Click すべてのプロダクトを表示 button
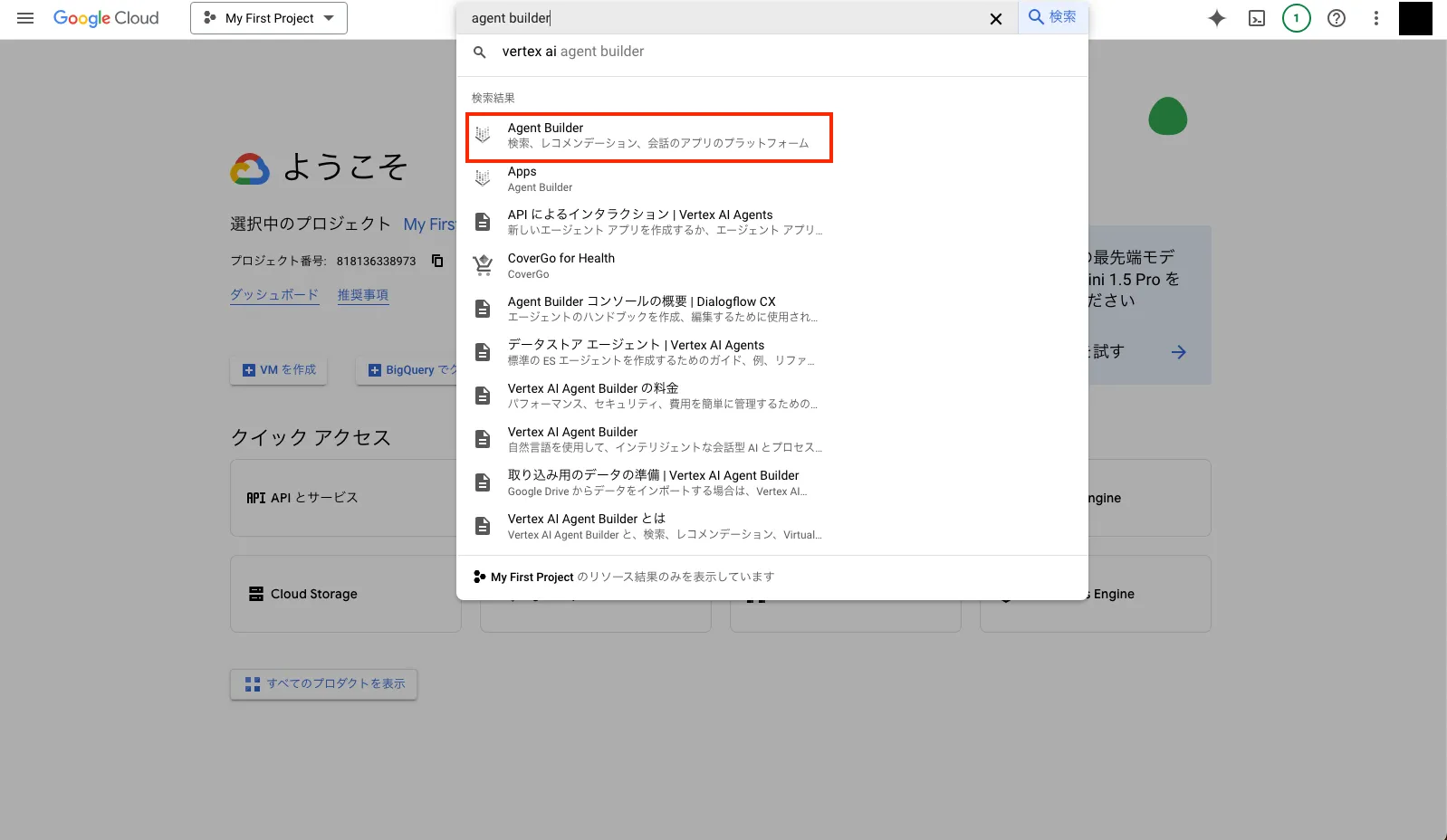This screenshot has width=1447, height=840. 324,683
